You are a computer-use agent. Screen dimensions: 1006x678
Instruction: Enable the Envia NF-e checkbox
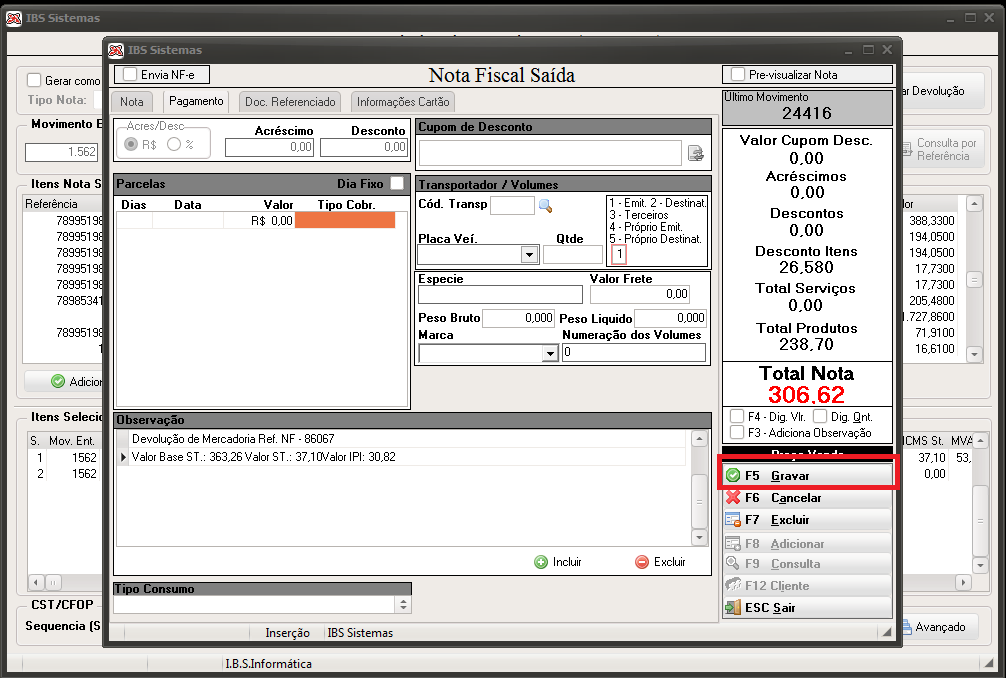[x=130, y=74]
